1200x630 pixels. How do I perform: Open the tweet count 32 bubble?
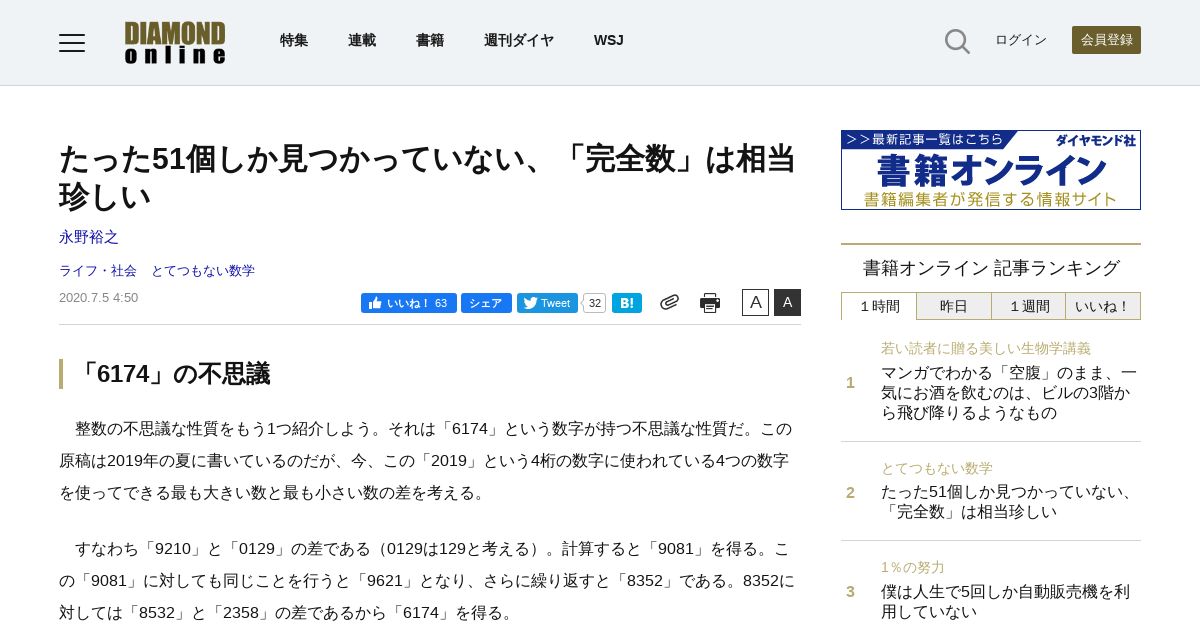pos(594,303)
